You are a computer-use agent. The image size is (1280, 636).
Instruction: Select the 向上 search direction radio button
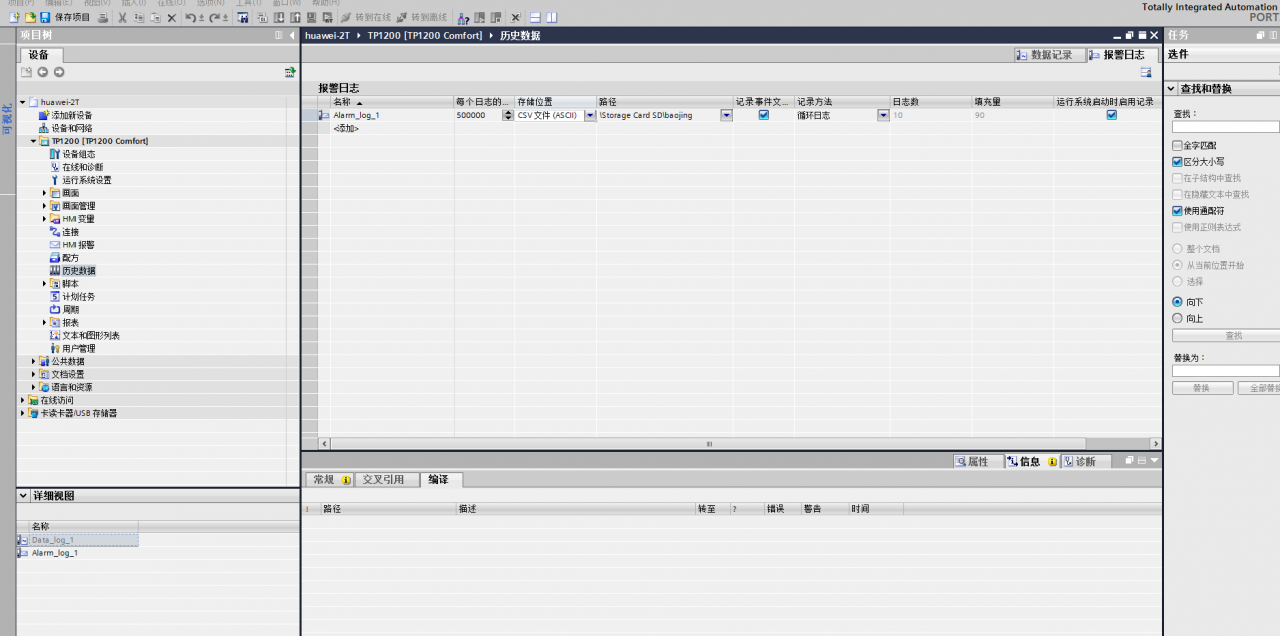tap(1177, 318)
